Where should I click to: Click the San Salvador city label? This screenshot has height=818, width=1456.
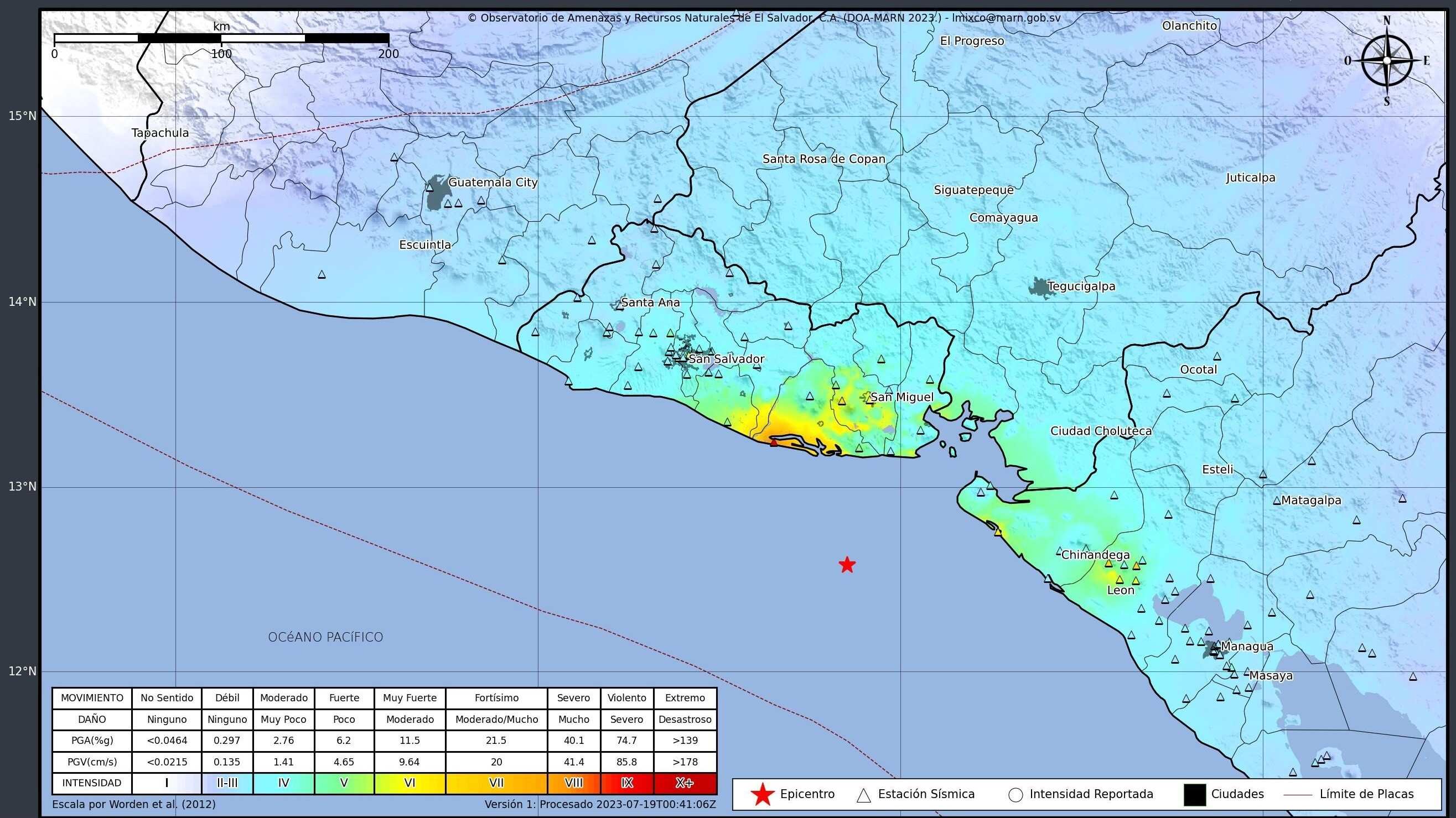726,359
